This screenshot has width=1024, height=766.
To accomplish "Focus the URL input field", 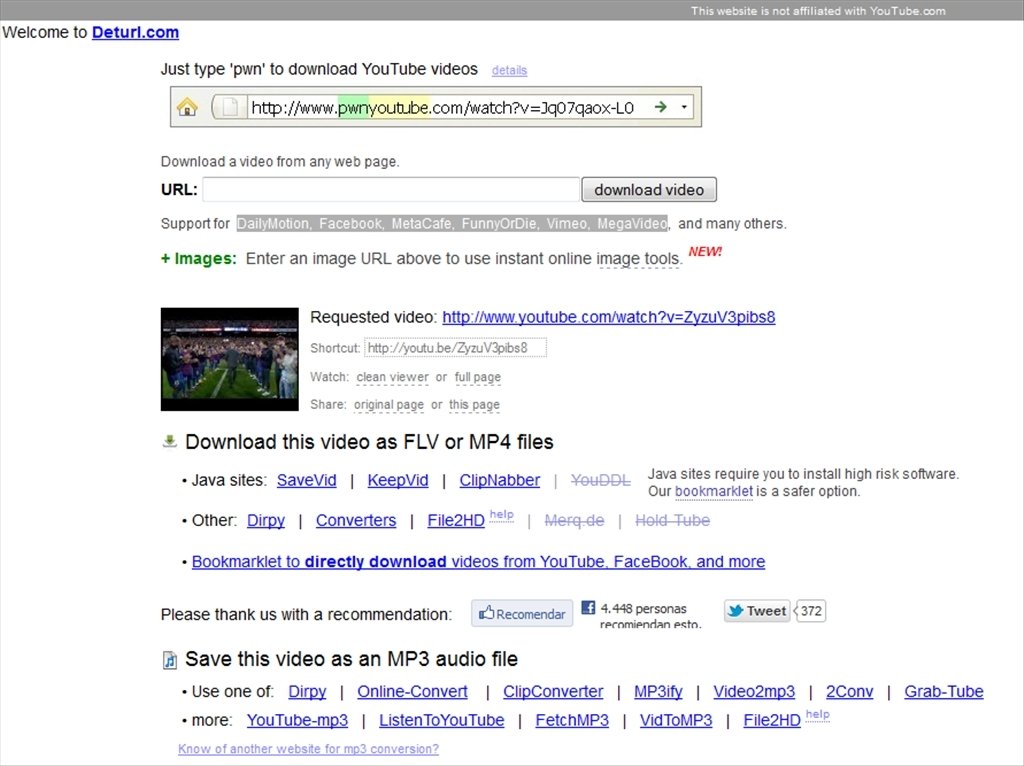I will click(x=391, y=189).
